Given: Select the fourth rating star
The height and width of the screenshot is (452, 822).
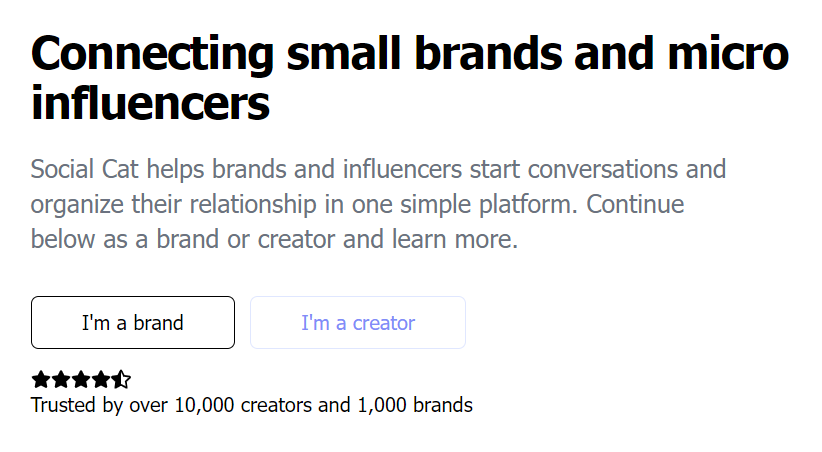Looking at the screenshot, I should tap(101, 380).
